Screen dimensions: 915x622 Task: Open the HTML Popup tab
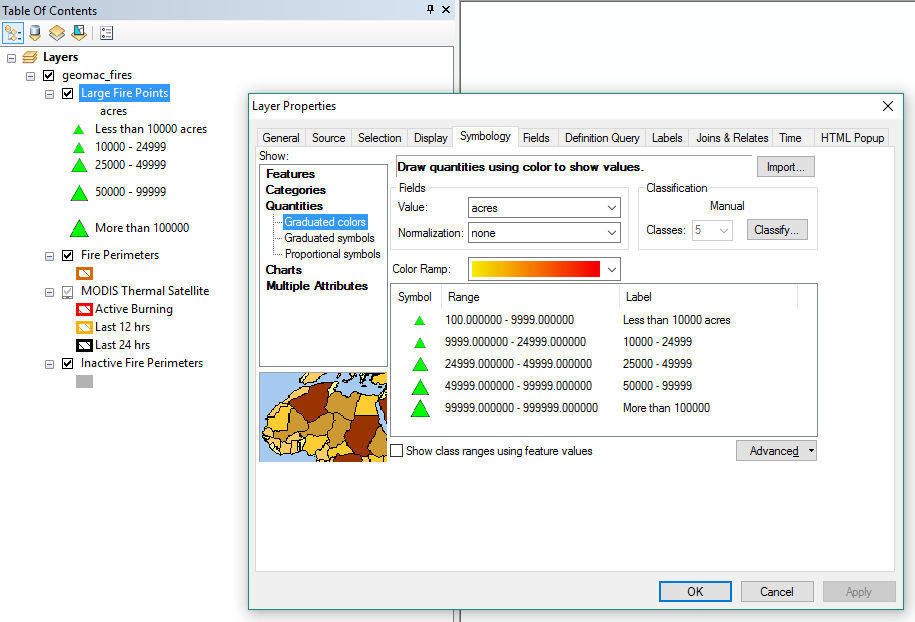pos(852,138)
